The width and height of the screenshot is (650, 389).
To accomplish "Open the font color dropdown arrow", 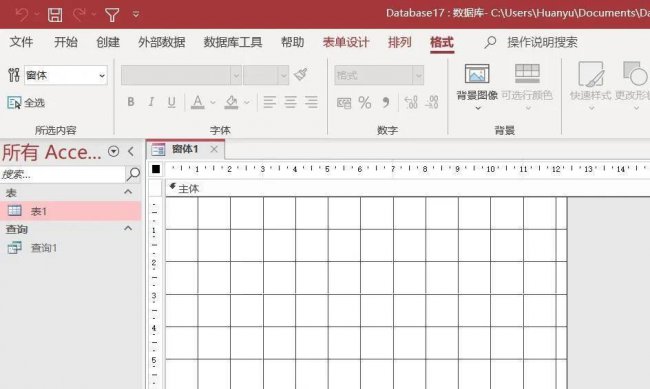I will click(x=213, y=102).
